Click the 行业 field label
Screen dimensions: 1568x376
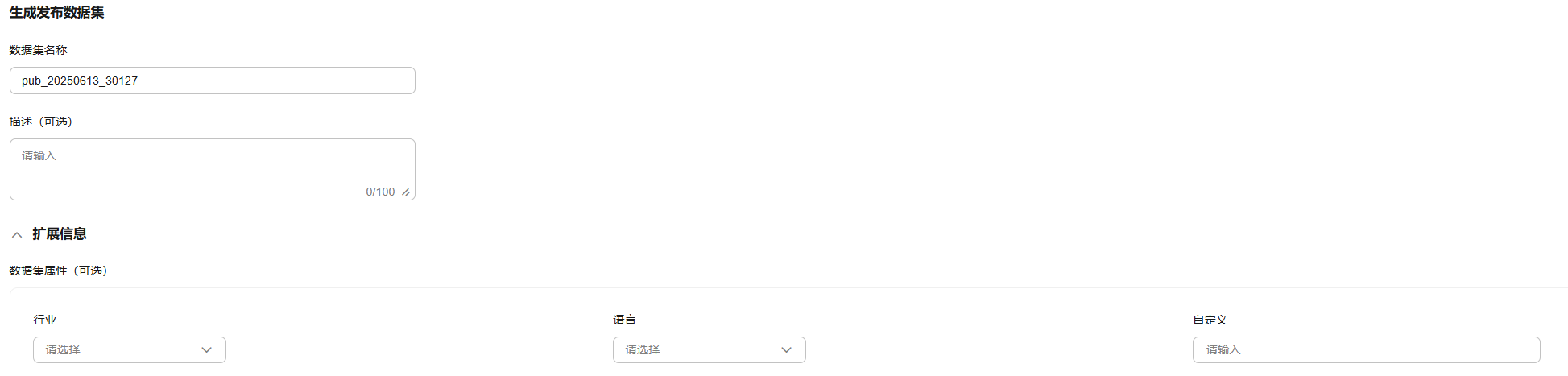[45, 320]
